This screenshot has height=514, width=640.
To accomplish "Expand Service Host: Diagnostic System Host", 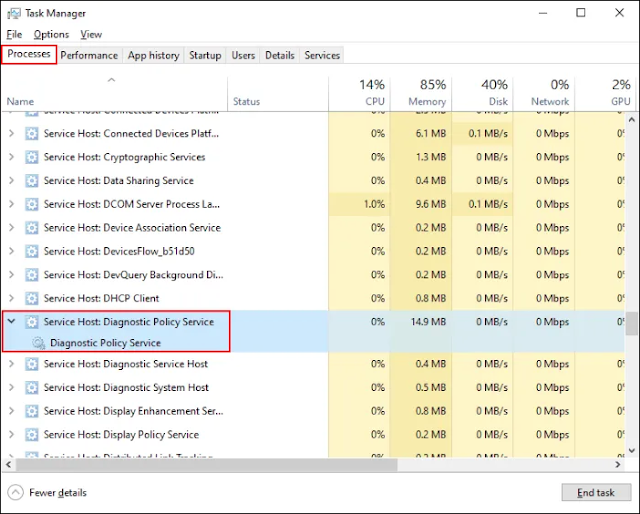I will click(x=11, y=387).
